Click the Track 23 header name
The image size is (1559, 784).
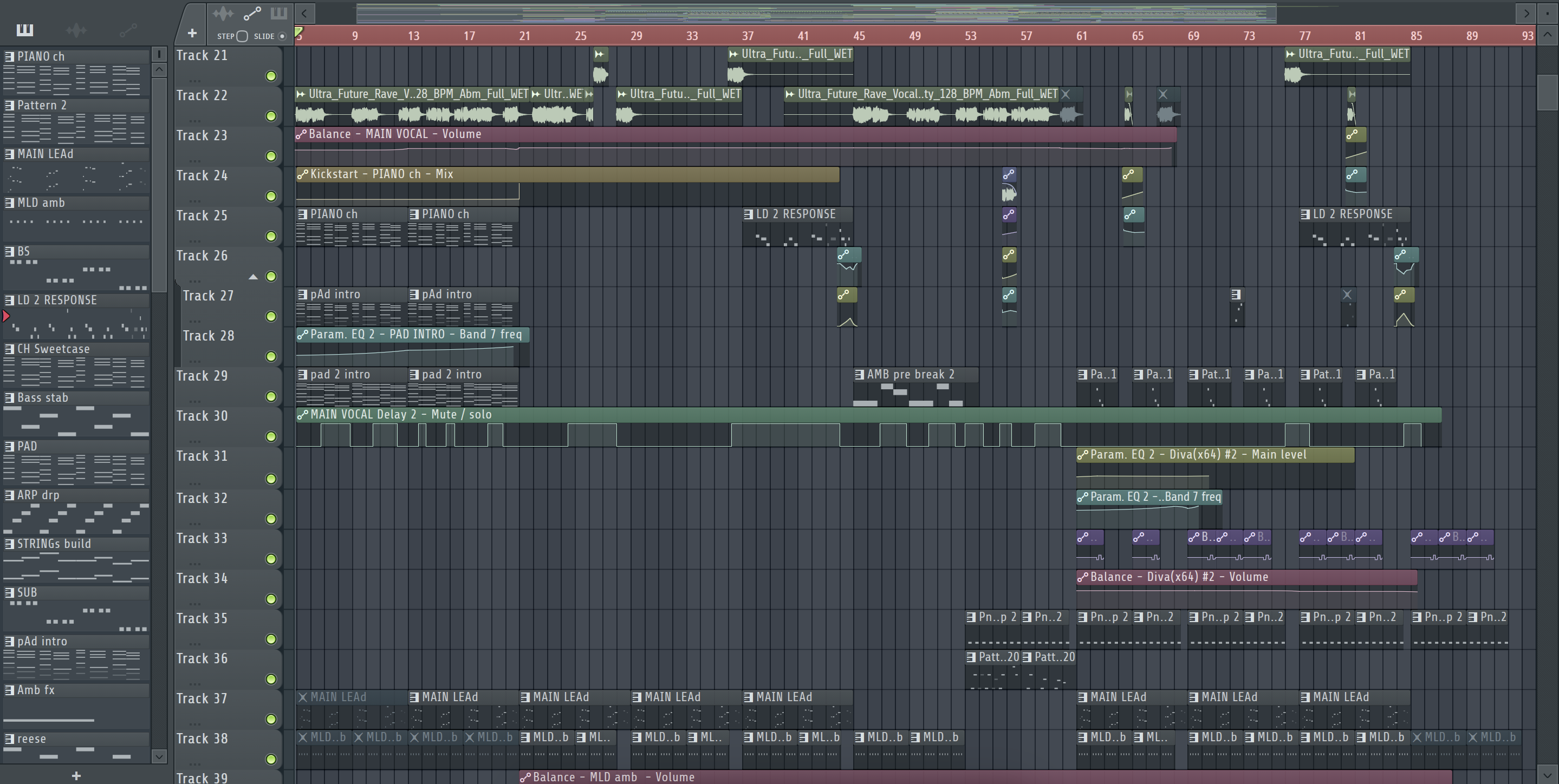(202, 135)
